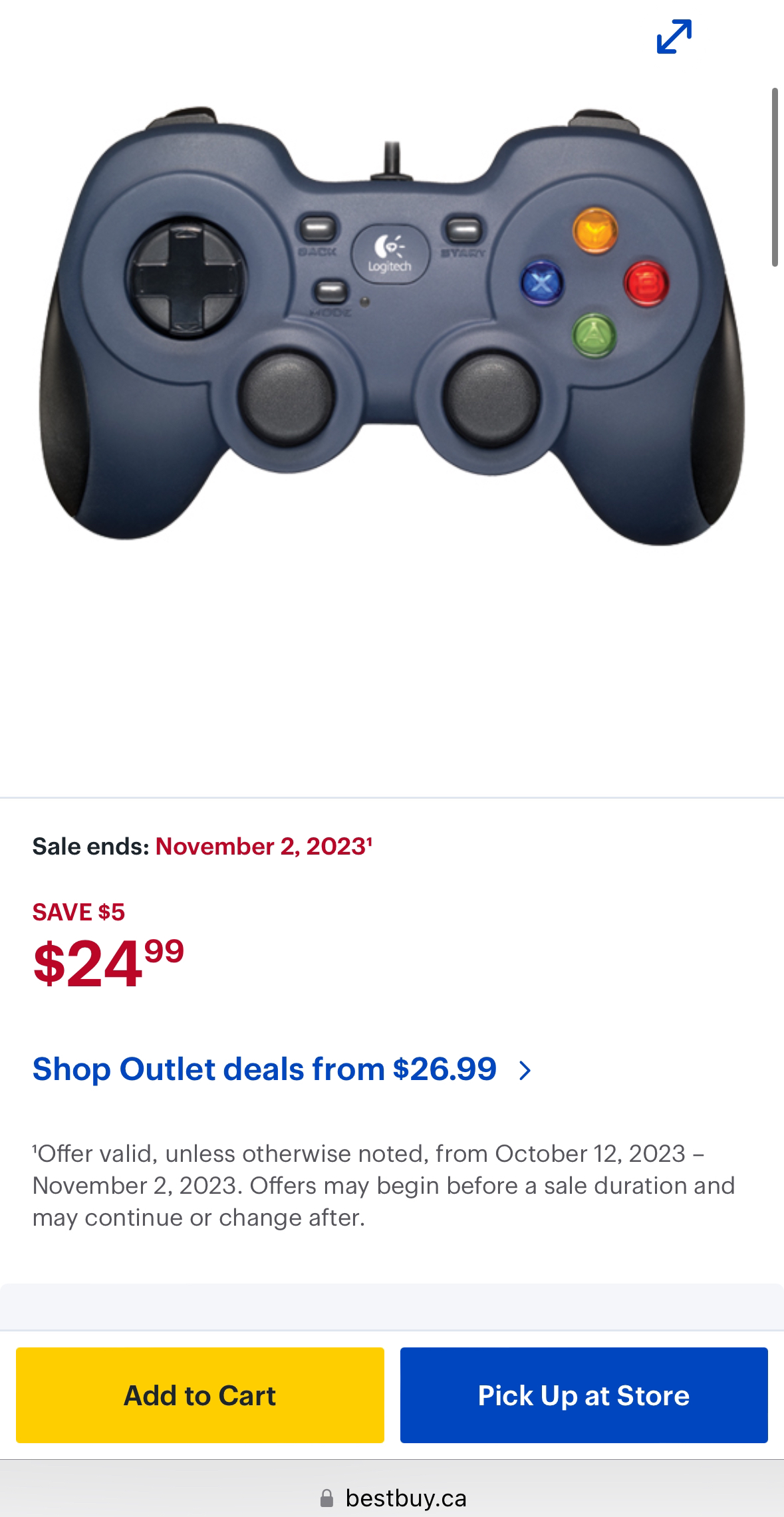Click the blue X button on the controller
This screenshot has height=1517, width=784.
click(542, 283)
